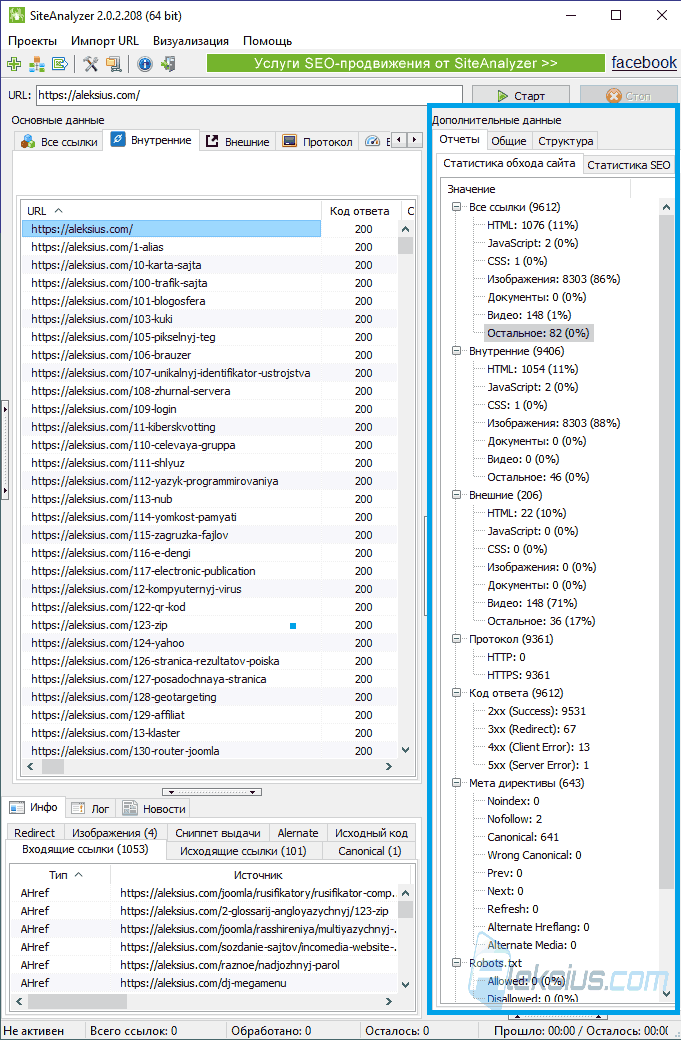Viewport: 681px width, 1040px height.
Task: Select the Видео: 148 (71%) item
Action: pyautogui.click(x=532, y=603)
